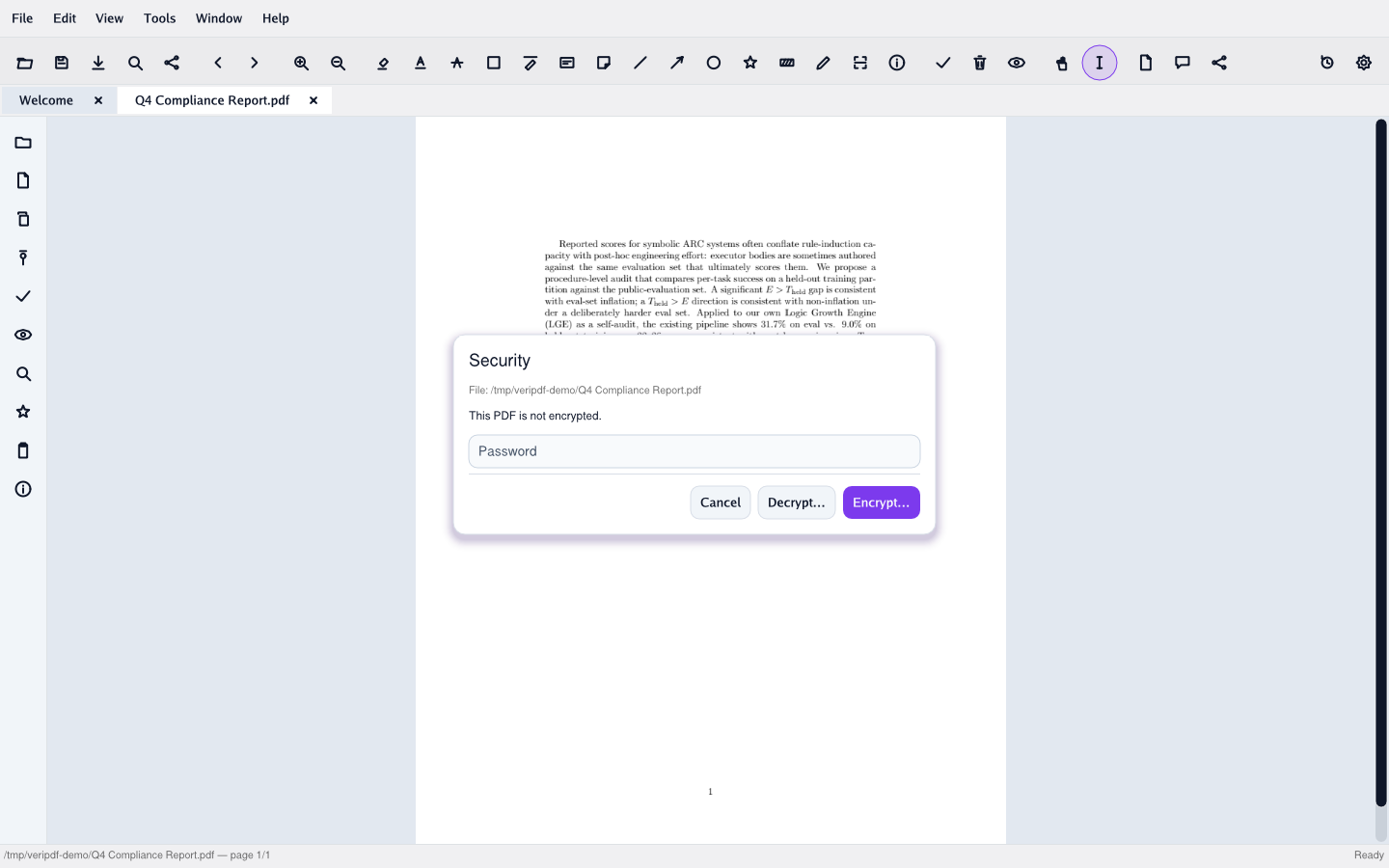The image size is (1389, 868).
Task: Open the File menu
Action: tap(22, 18)
